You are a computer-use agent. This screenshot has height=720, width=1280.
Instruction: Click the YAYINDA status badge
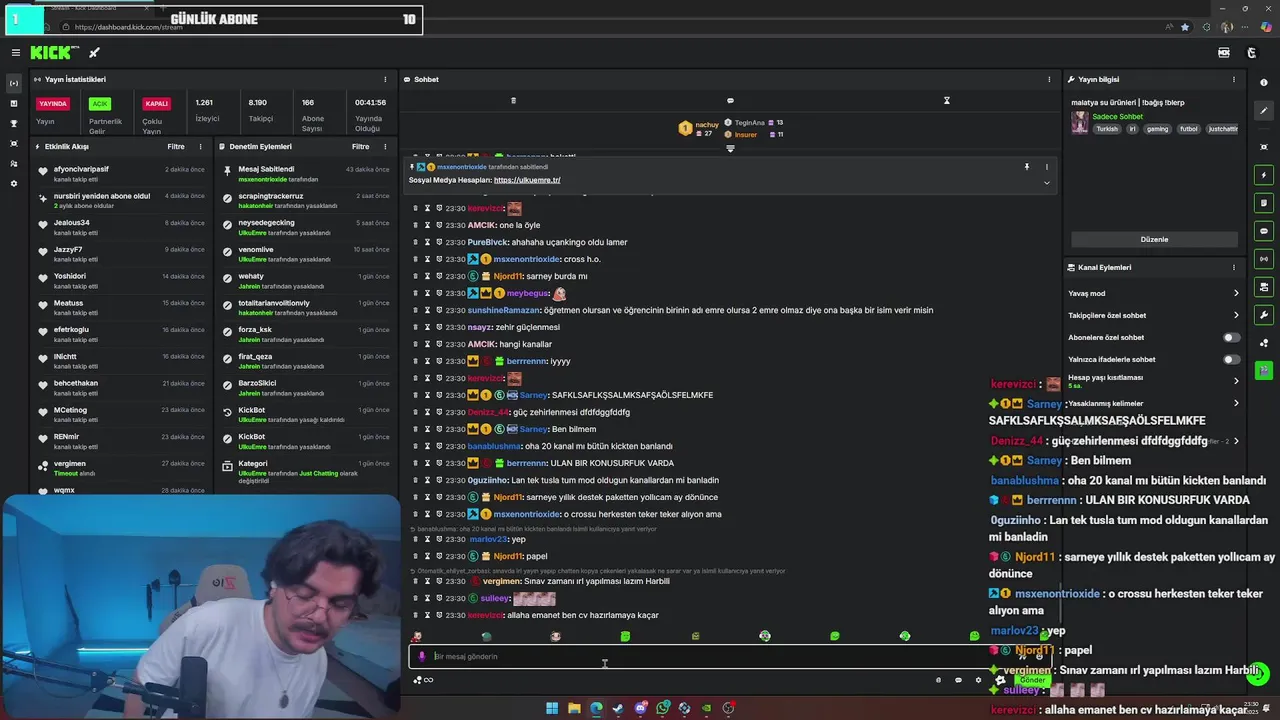point(53,104)
